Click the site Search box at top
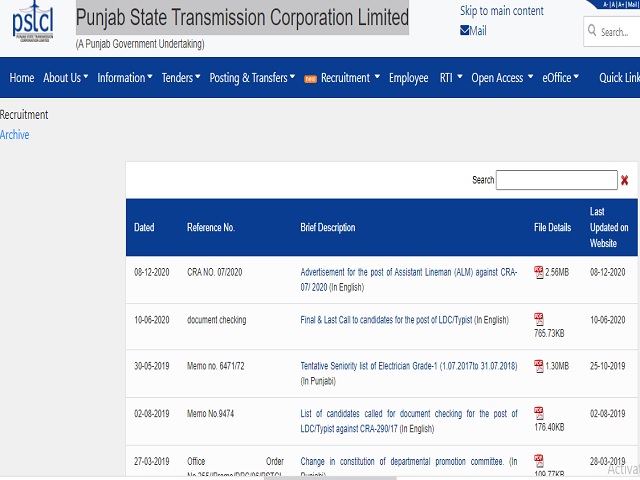The width and height of the screenshot is (640, 480). 614,32
